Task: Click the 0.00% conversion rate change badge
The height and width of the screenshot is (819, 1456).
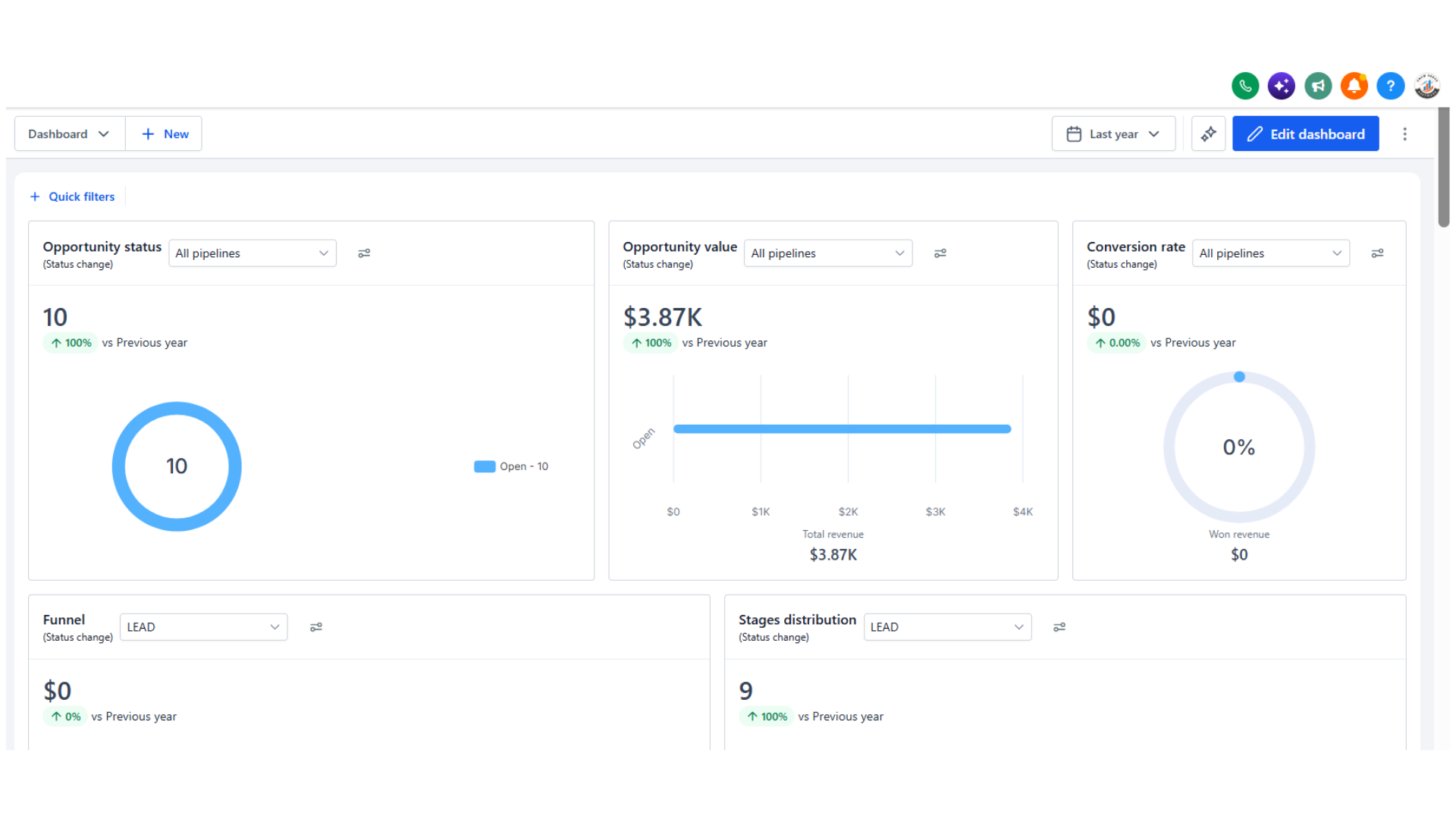Action: [1116, 343]
